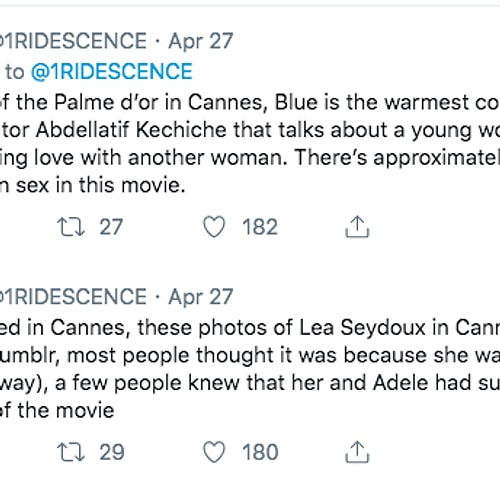Like the tweet with 180 likes
The image size is (500, 500).
214,452
